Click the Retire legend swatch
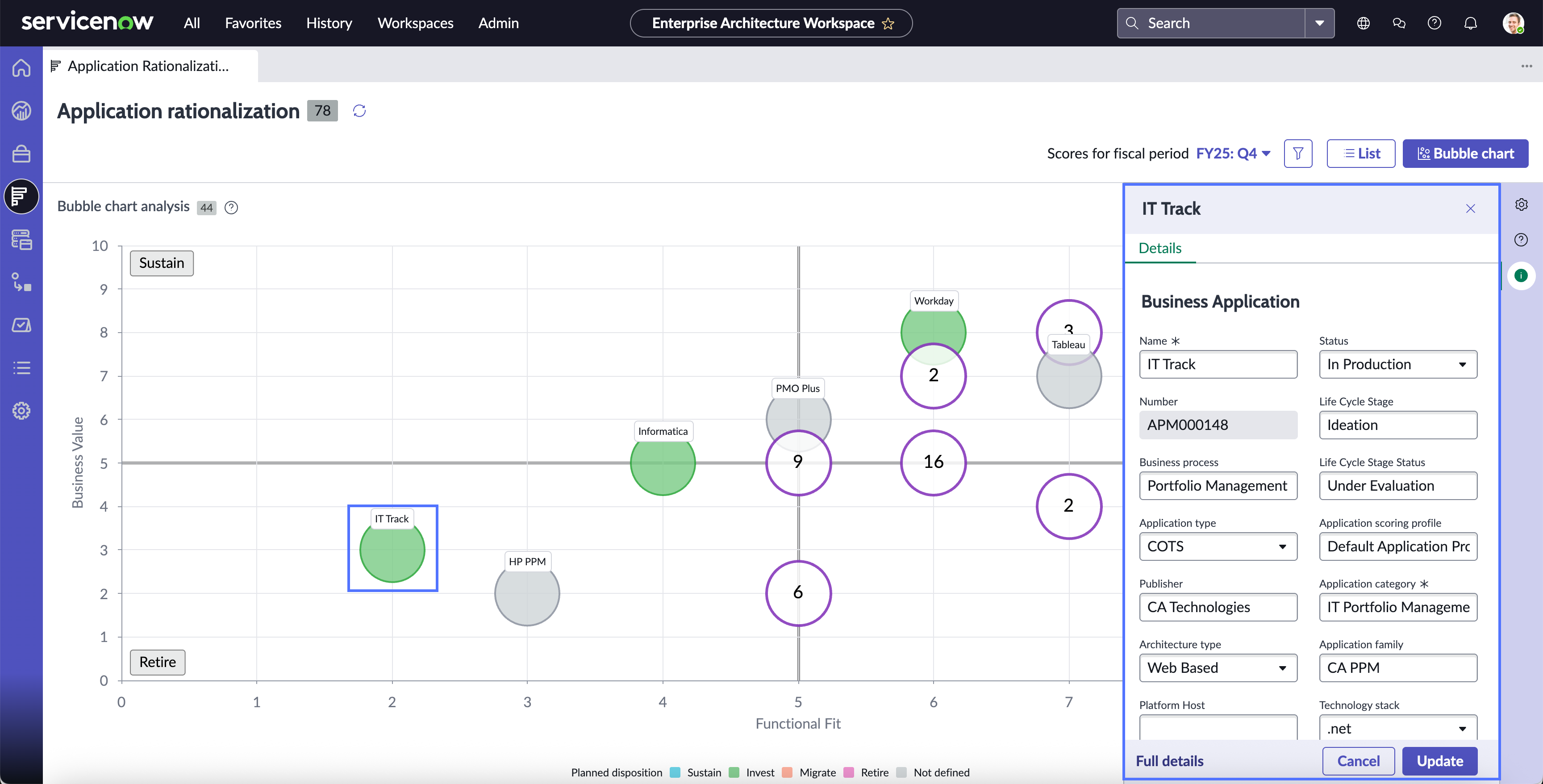This screenshot has height=784, width=1543. 849,773
